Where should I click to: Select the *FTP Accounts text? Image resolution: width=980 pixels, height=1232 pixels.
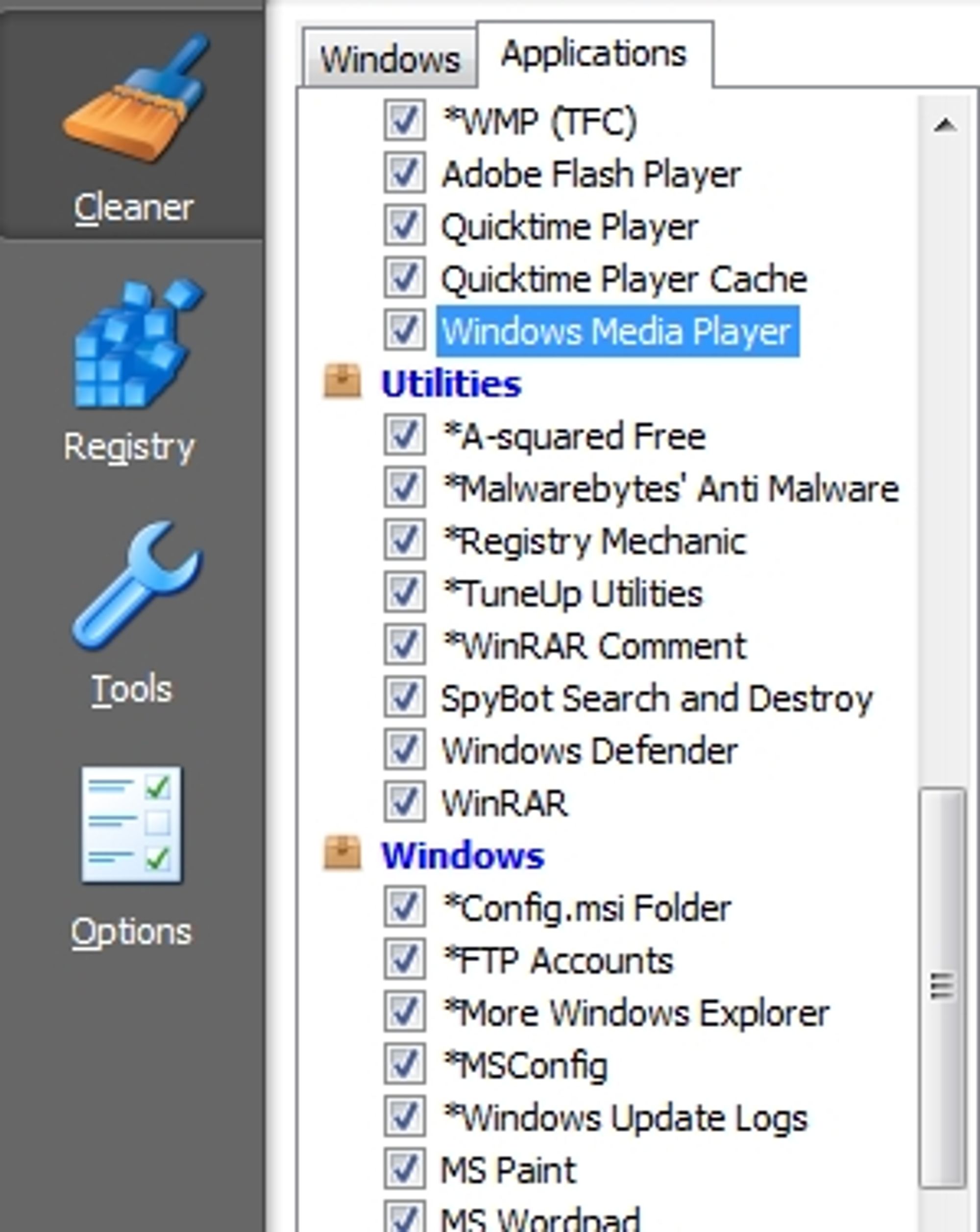tap(558, 961)
